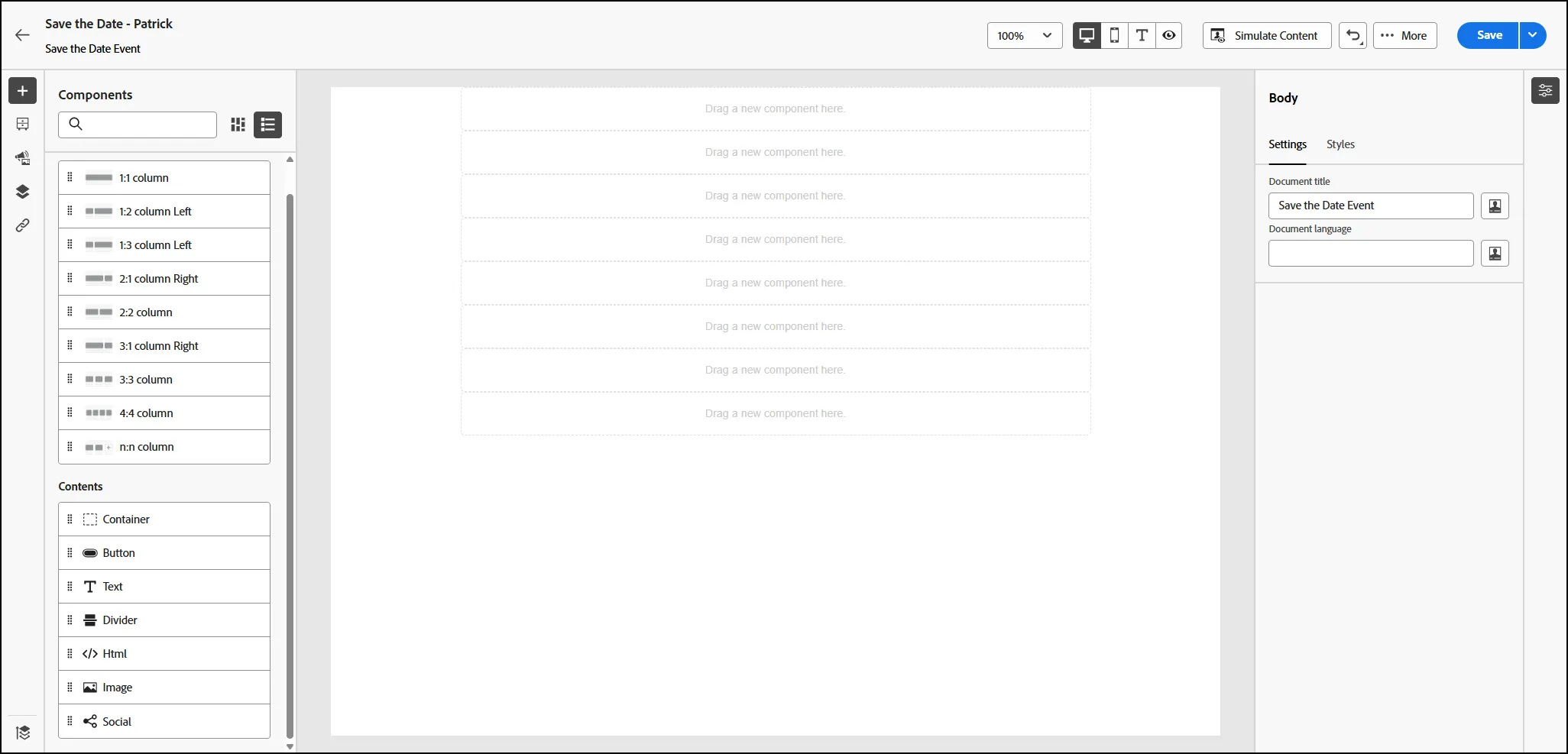Switch components to list view
Image resolution: width=1568 pixels, height=754 pixels.
(x=267, y=125)
